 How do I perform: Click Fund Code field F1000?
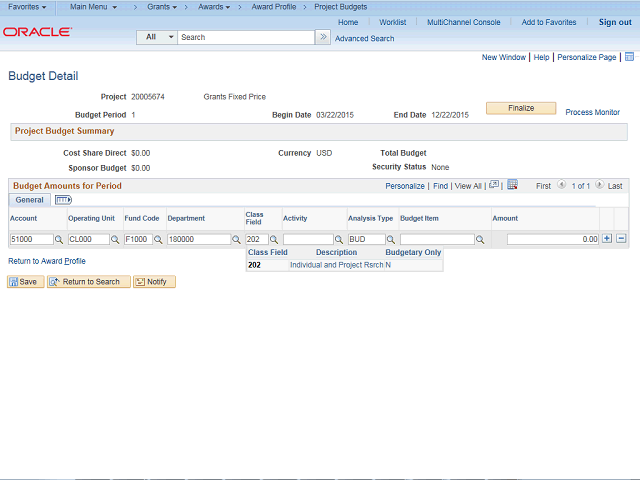(138, 239)
